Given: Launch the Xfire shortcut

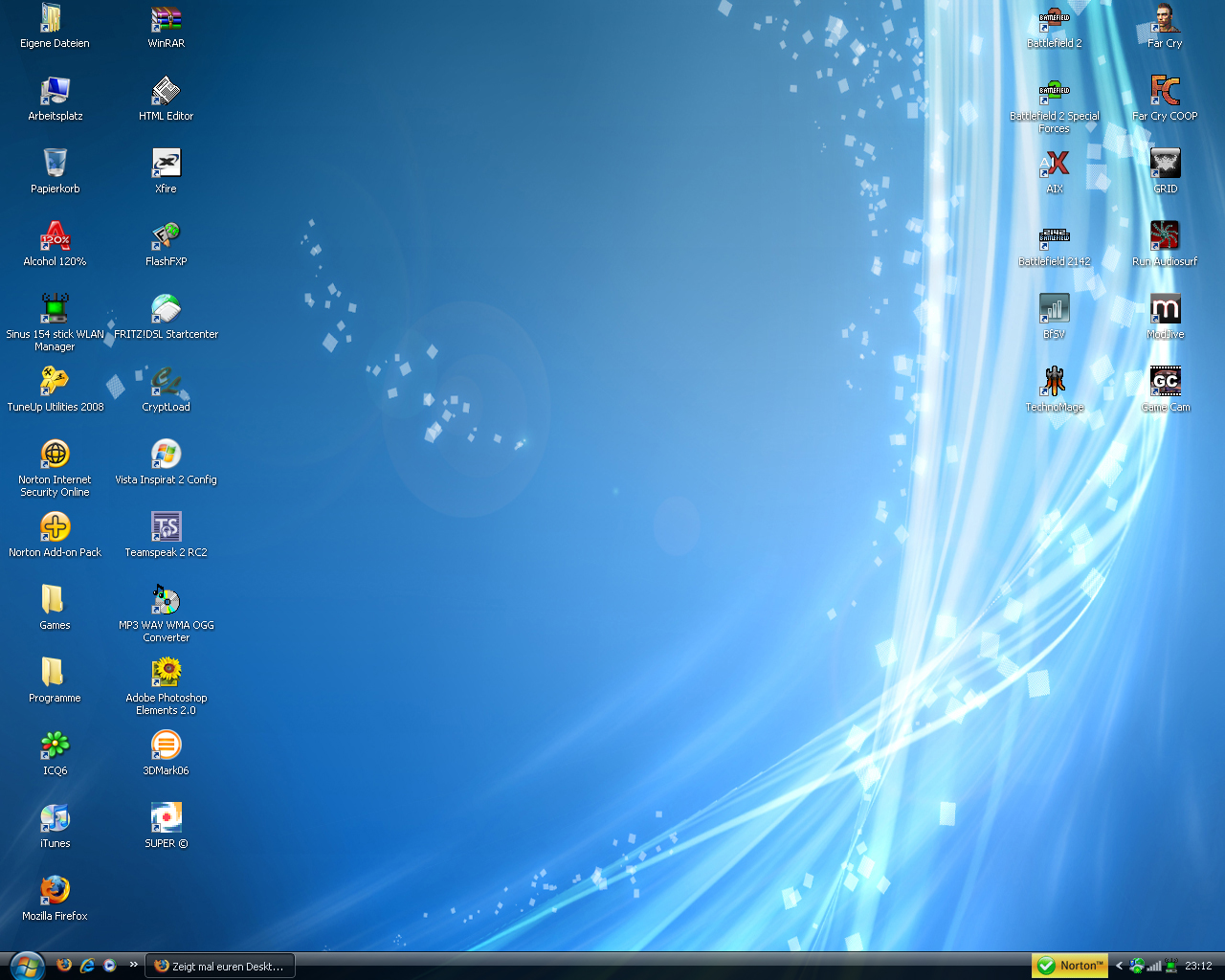Looking at the screenshot, I should (166, 165).
